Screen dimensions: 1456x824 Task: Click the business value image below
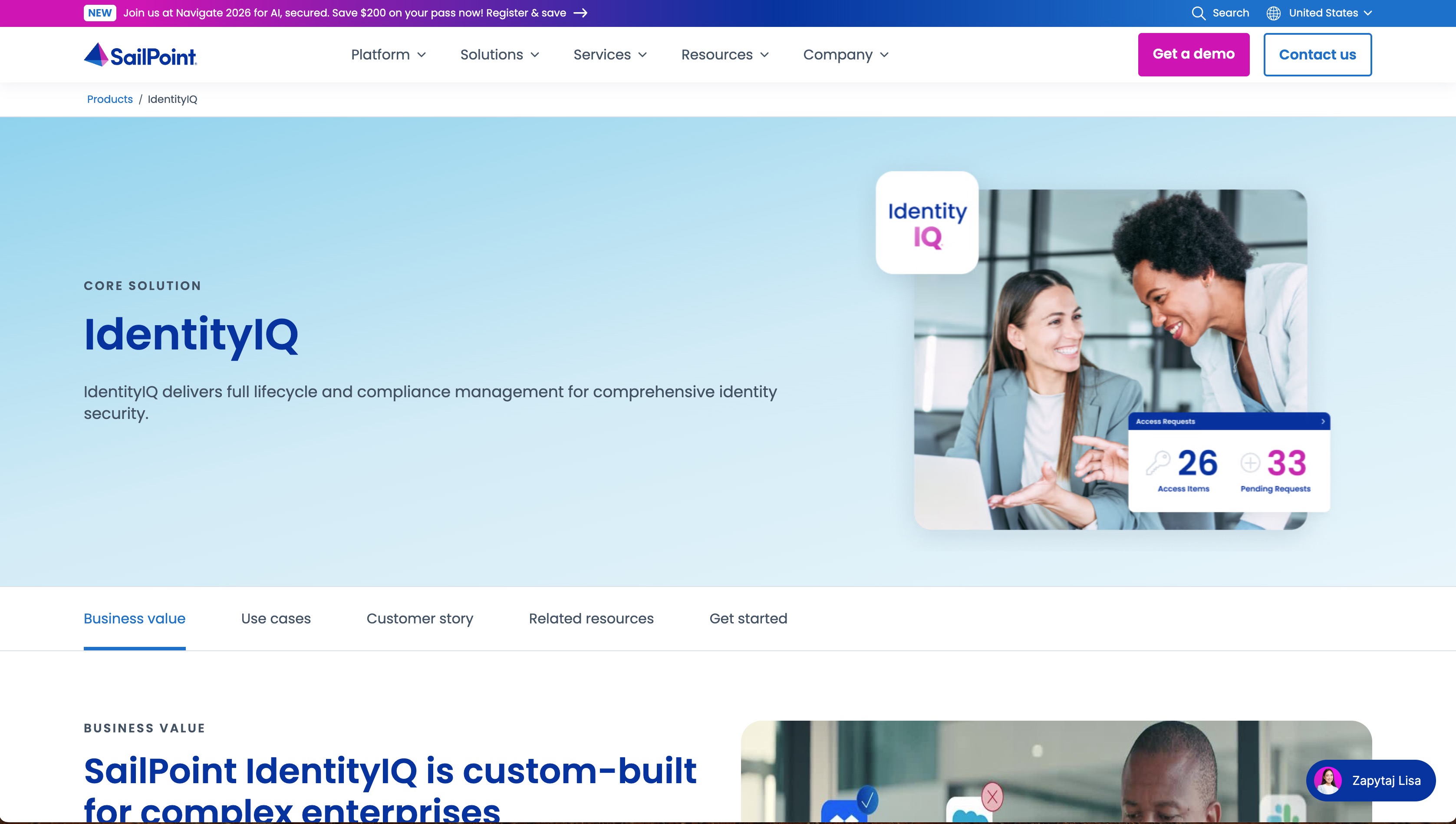pyautogui.click(x=1057, y=771)
